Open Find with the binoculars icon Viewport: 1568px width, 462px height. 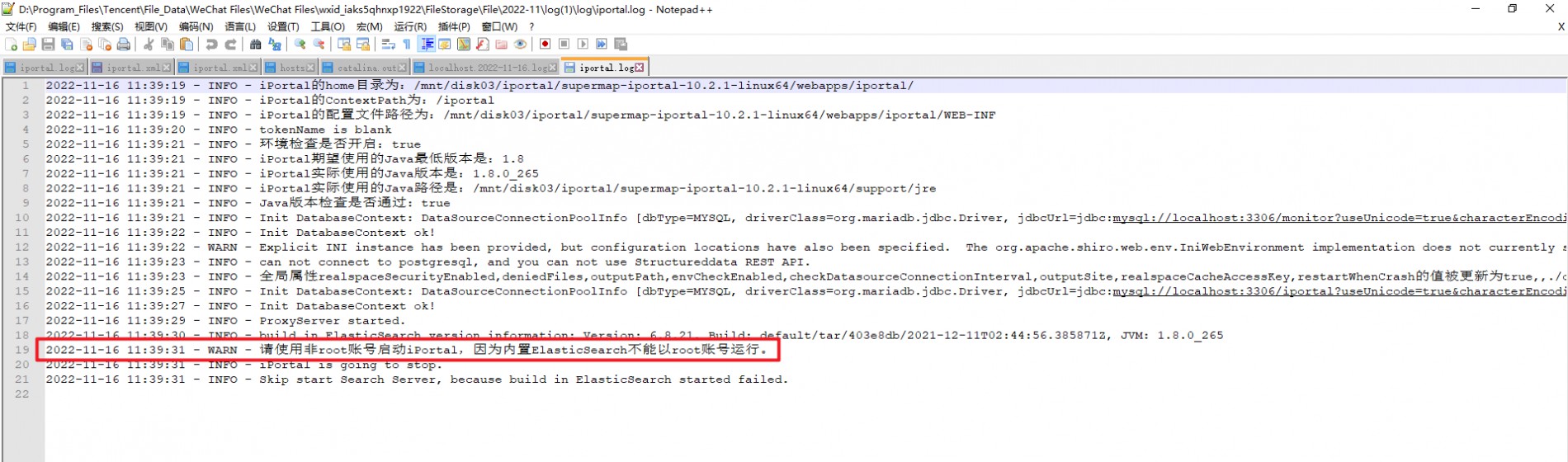pos(256,45)
